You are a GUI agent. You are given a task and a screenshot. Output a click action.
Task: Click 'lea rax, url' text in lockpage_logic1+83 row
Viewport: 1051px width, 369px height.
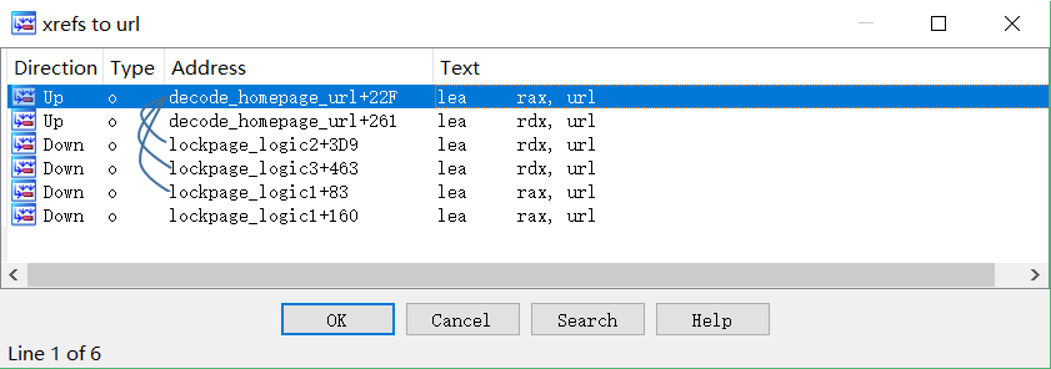click(x=516, y=192)
